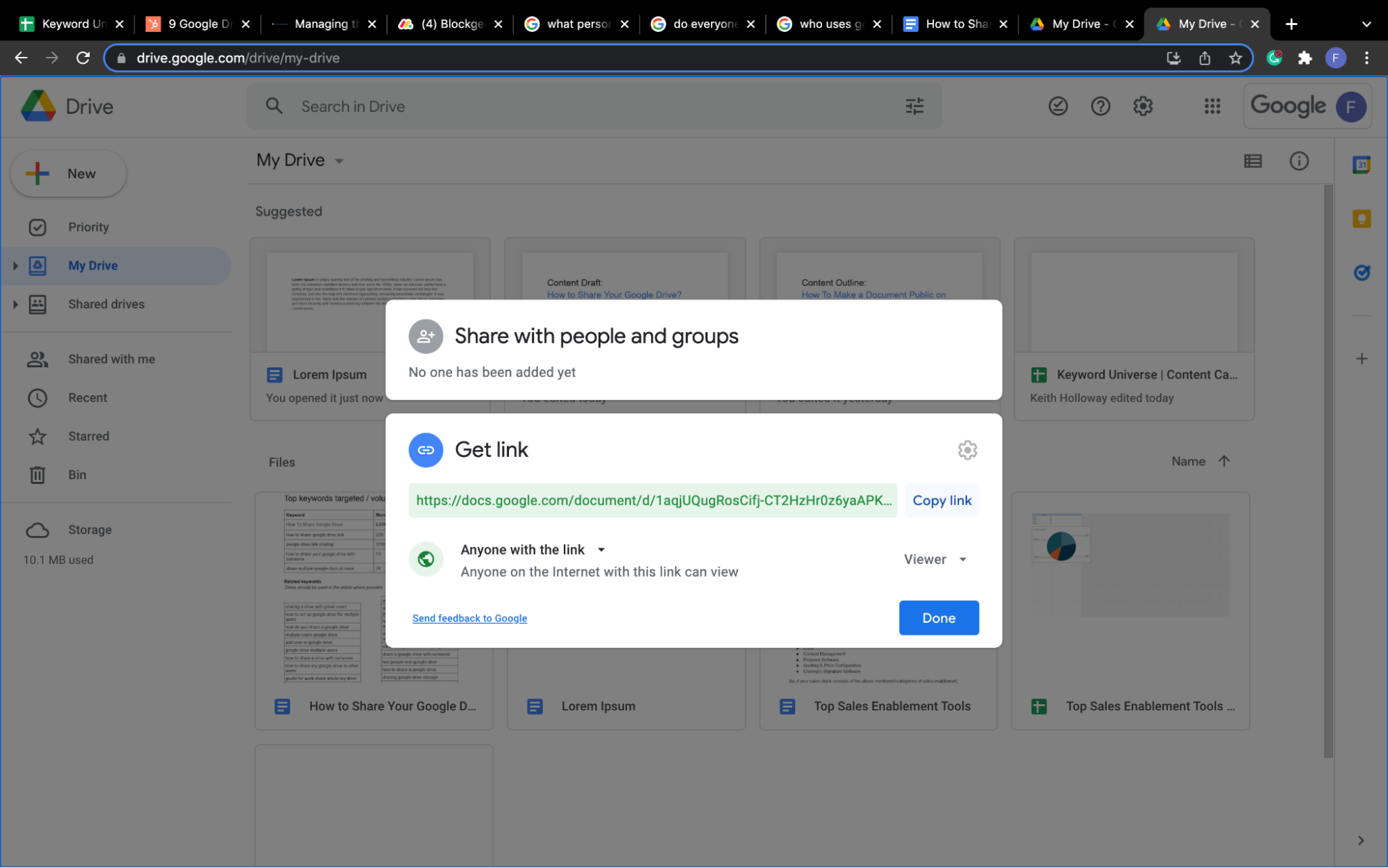Open the tab search chevron in Chrome
Screen dimensions: 1388x868
pyautogui.click(x=1366, y=24)
